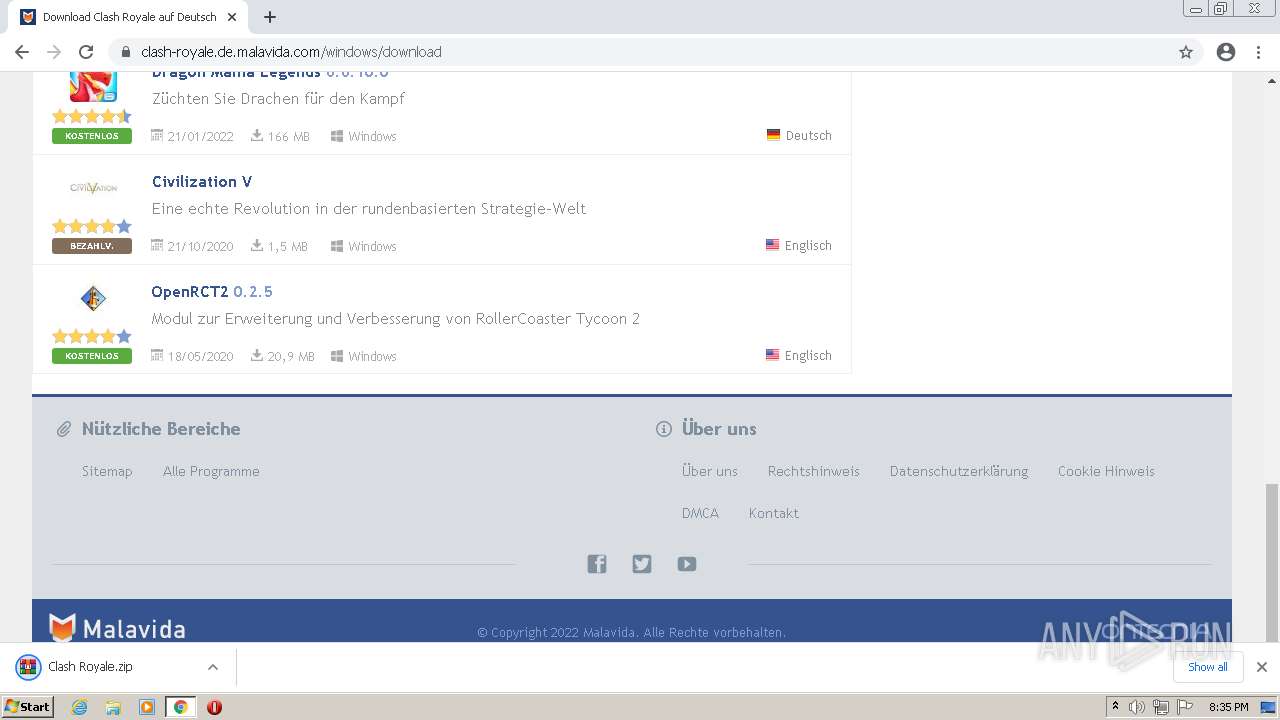Open the Cookie Hinweis link
This screenshot has height=720, width=1280.
click(1106, 471)
